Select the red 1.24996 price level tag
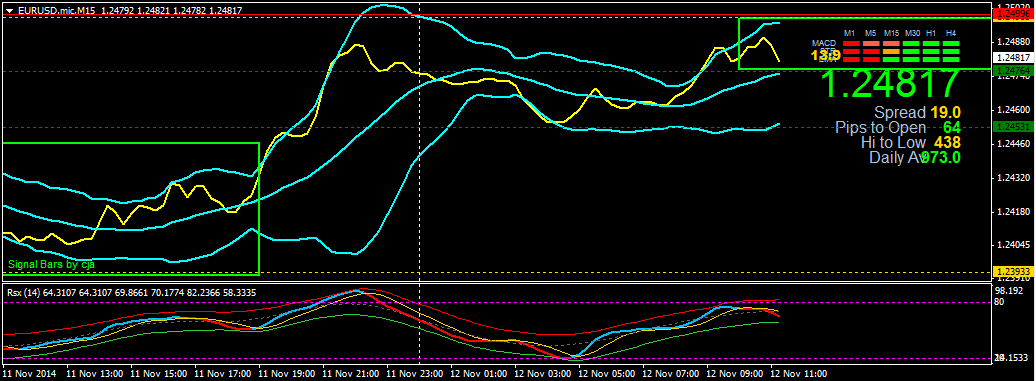This screenshot has height=381, width=1036. point(1014,14)
